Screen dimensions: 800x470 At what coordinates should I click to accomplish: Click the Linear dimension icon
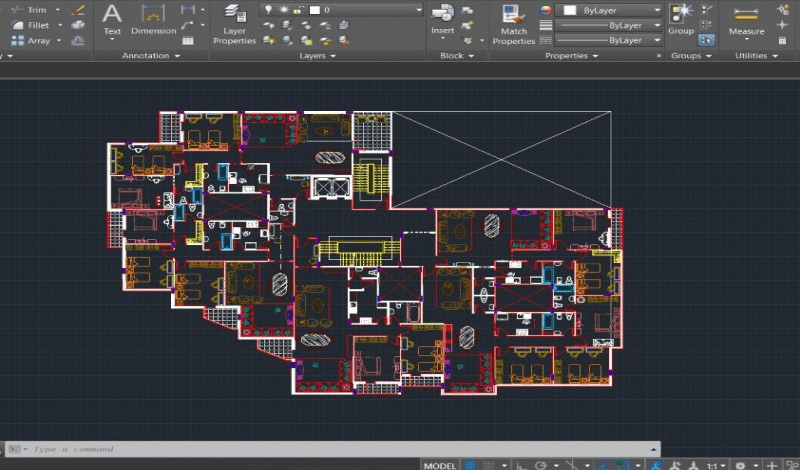pyautogui.click(x=188, y=9)
